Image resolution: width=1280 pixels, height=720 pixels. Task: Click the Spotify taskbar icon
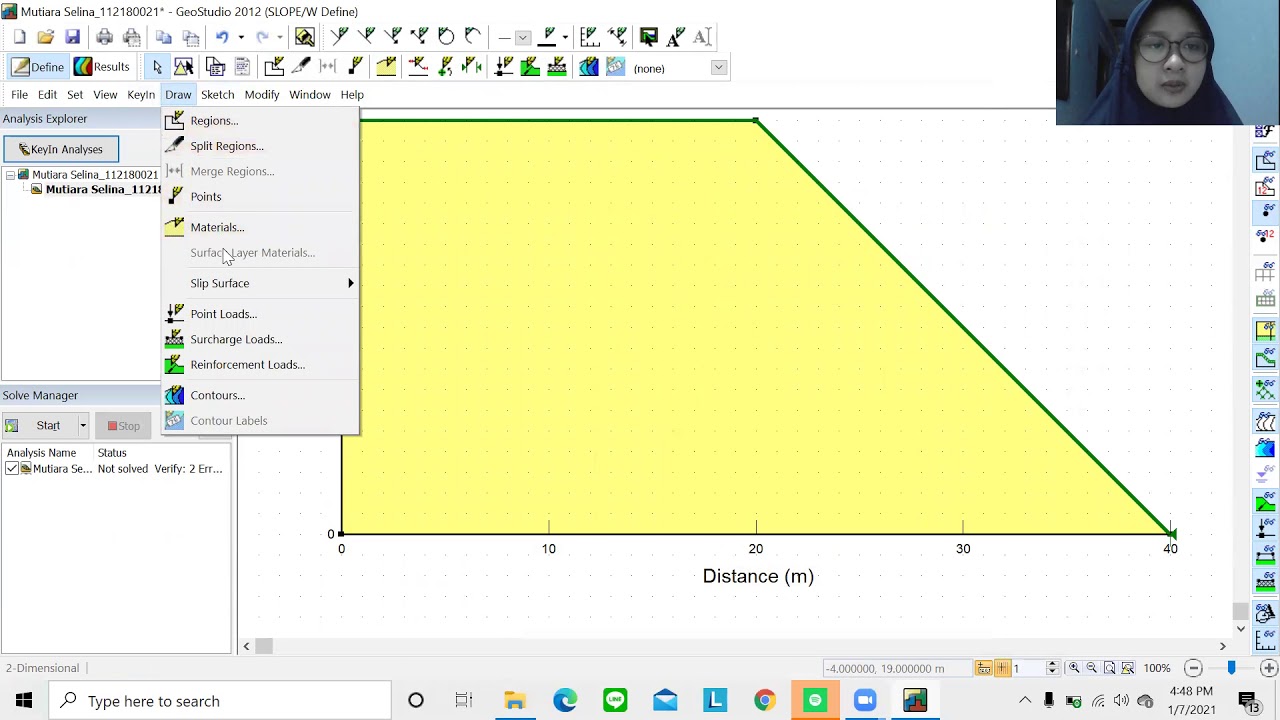point(815,700)
